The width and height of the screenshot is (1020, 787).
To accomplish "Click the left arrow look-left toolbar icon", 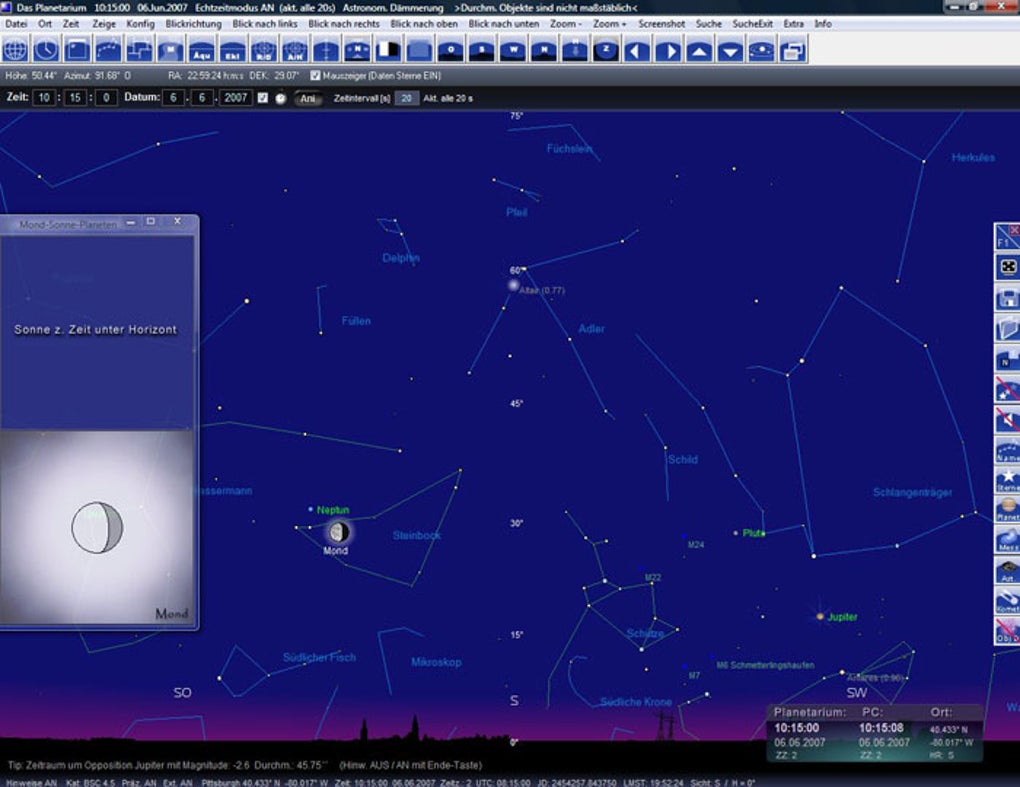I will coord(637,50).
